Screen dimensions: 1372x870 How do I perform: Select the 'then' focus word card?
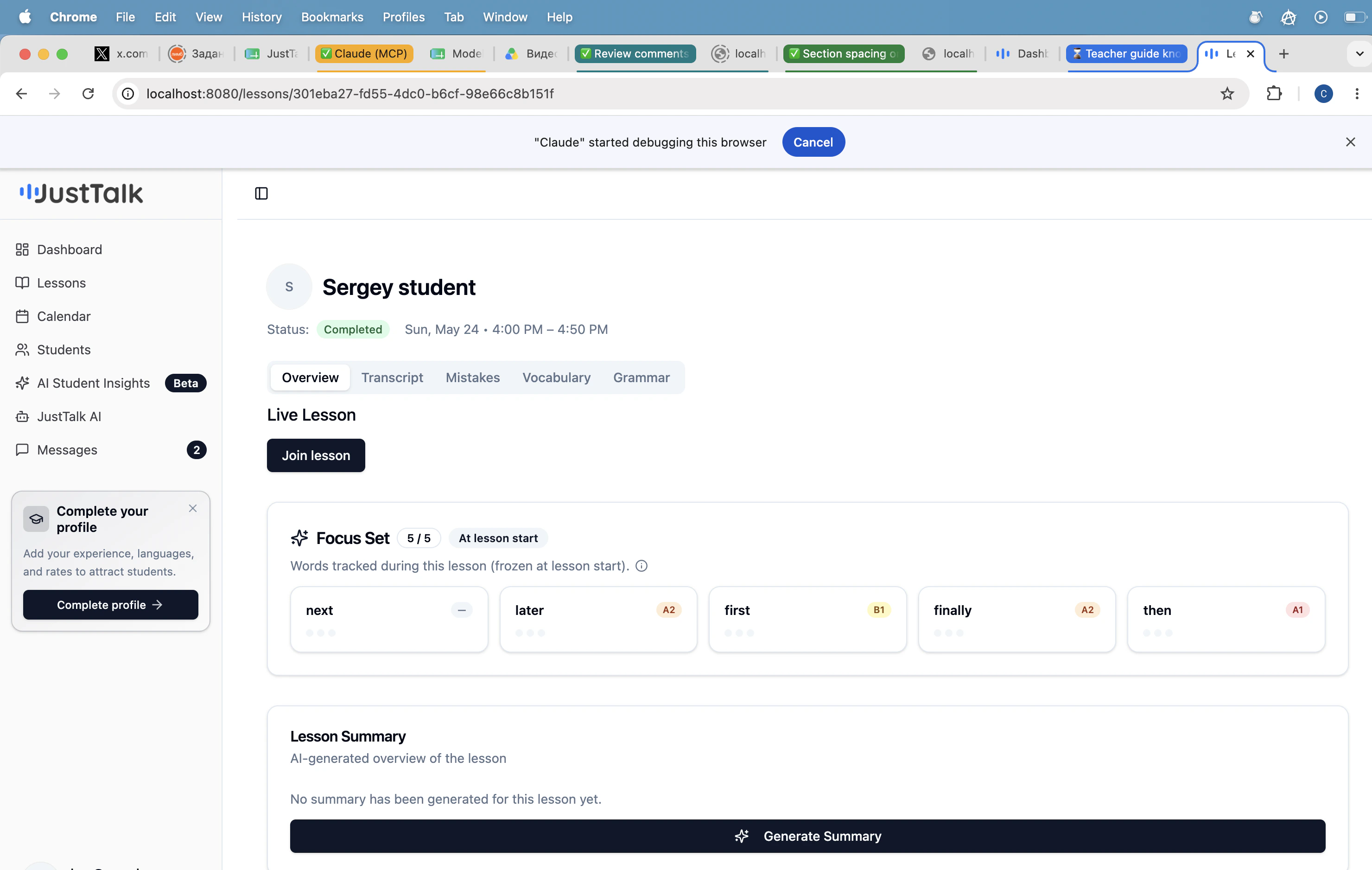click(1226, 619)
